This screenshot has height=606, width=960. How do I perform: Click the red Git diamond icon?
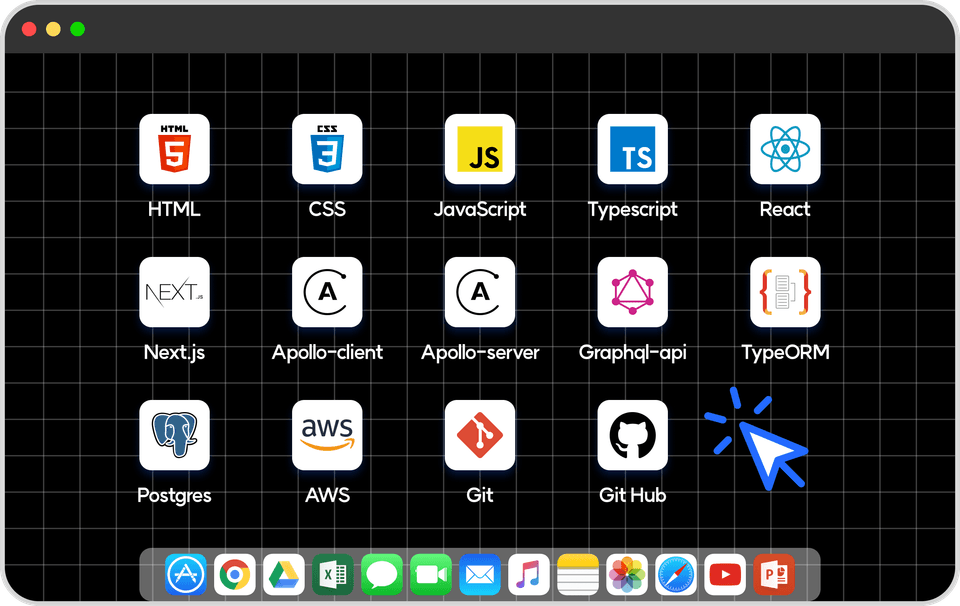point(479,435)
